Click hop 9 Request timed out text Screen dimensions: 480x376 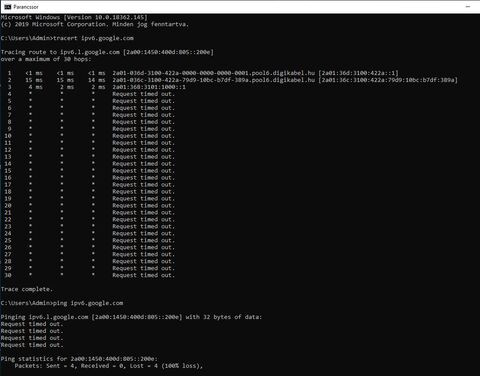143,129
